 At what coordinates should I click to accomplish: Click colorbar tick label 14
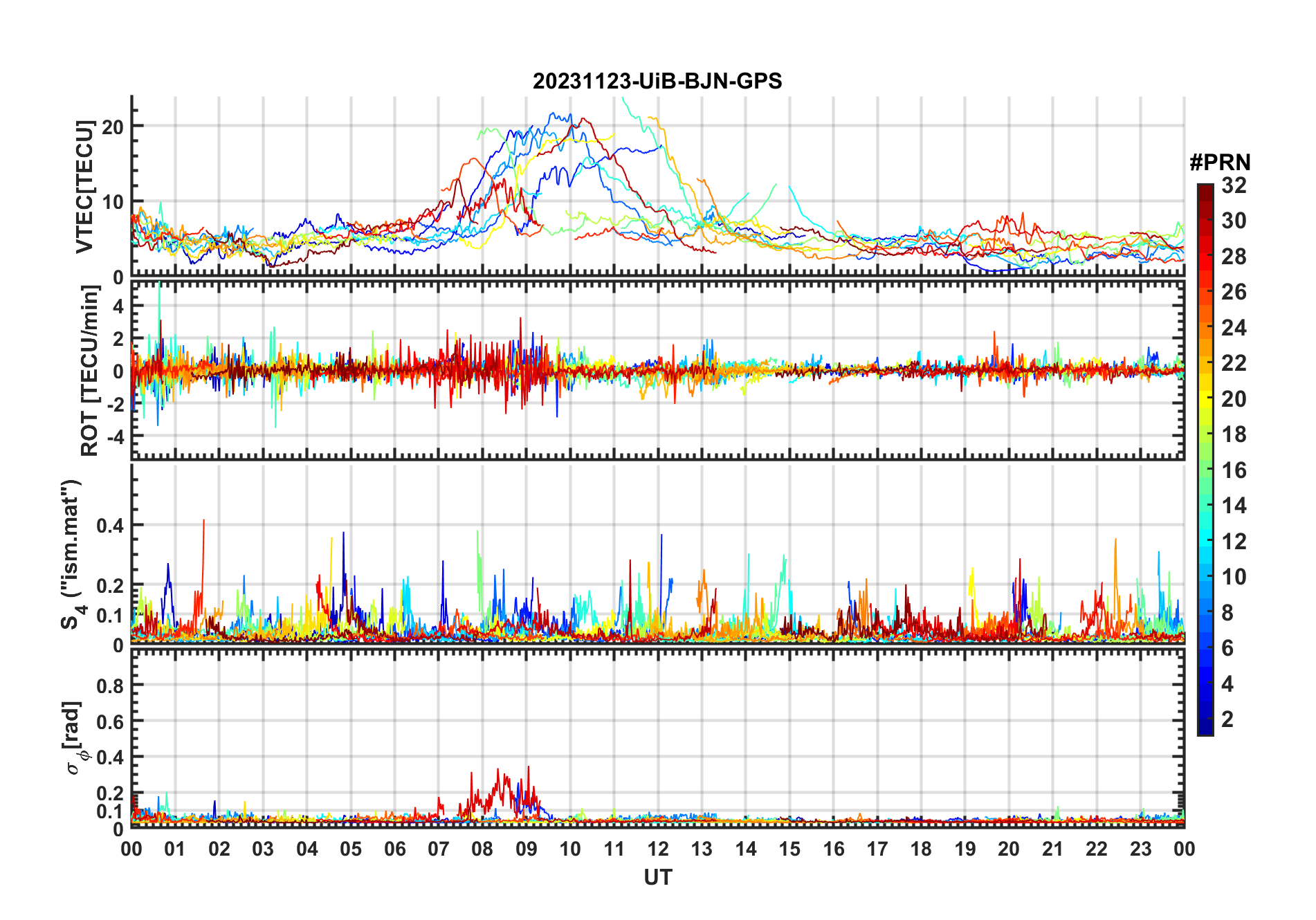(1234, 506)
